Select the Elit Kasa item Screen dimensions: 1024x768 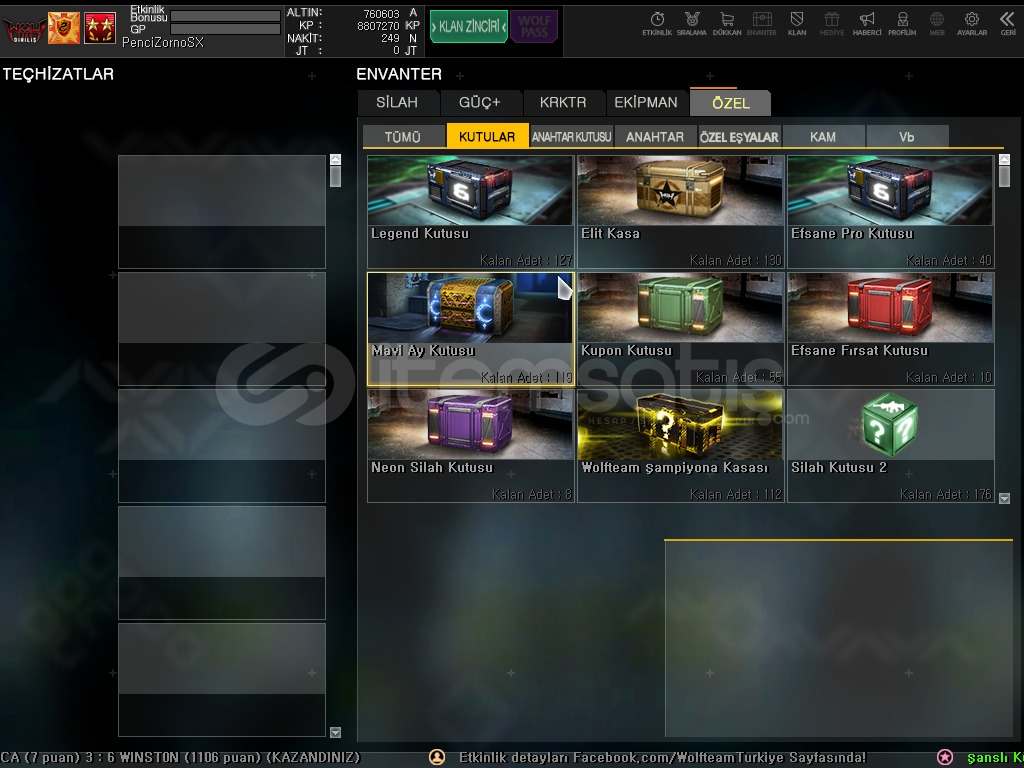(x=680, y=212)
